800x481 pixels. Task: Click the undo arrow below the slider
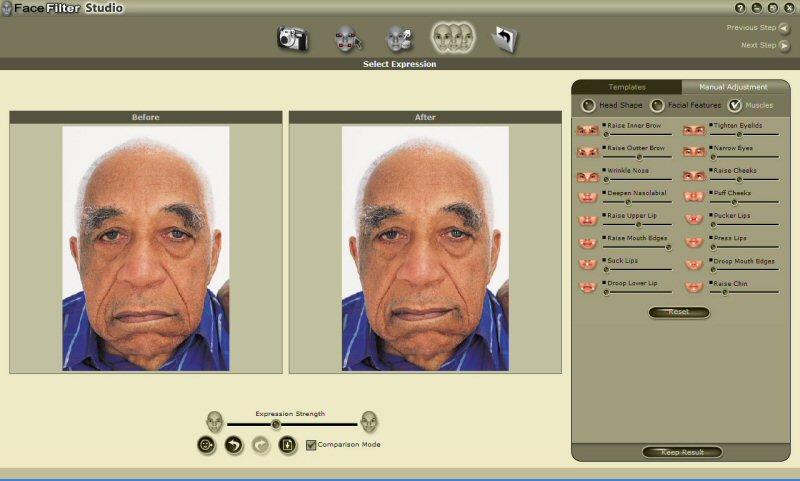click(233, 445)
